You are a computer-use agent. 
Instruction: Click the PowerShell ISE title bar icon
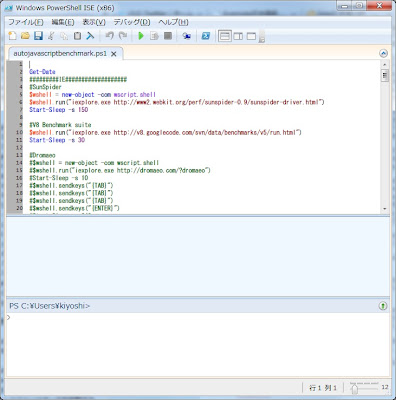click(x=8, y=8)
